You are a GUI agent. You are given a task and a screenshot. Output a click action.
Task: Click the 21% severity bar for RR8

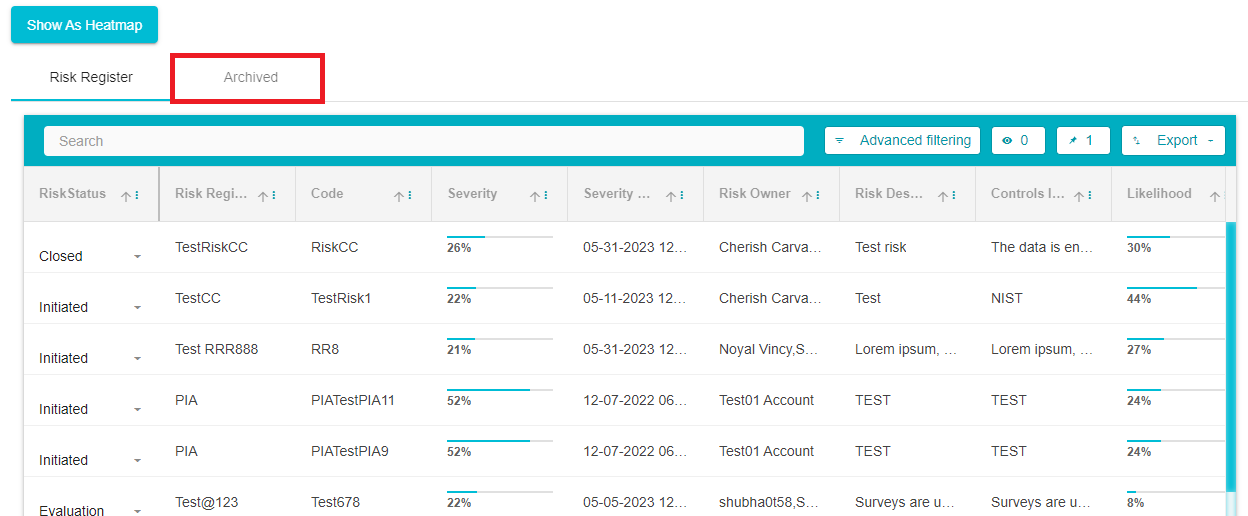499,339
